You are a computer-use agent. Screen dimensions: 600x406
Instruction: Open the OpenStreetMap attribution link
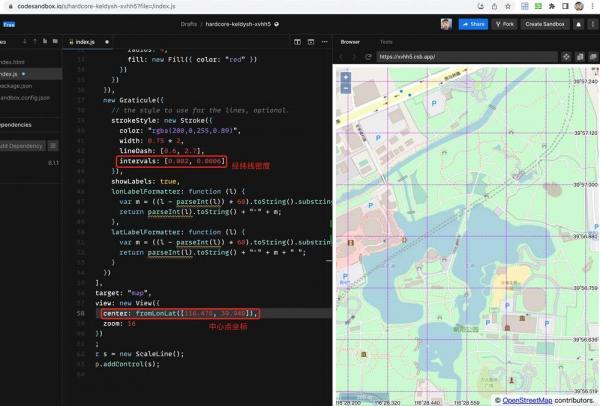(x=526, y=400)
